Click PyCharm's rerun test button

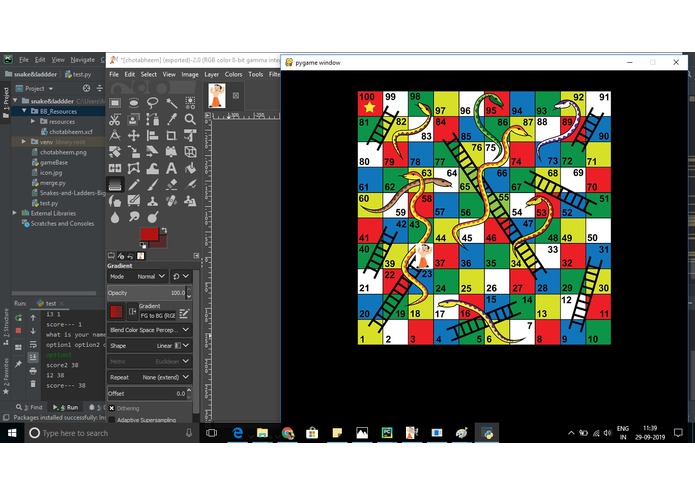point(18,318)
